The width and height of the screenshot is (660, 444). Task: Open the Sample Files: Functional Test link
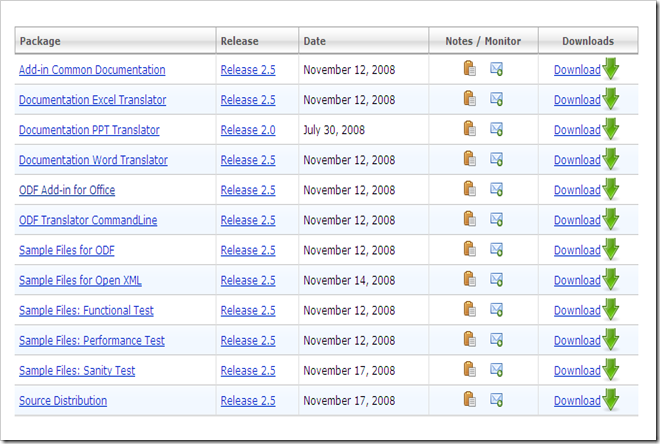click(86, 311)
